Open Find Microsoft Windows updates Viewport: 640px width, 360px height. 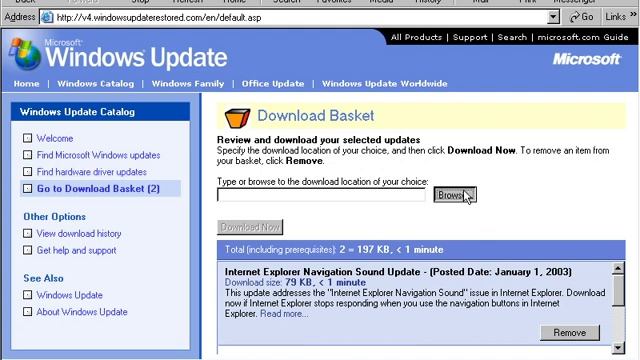[98, 155]
